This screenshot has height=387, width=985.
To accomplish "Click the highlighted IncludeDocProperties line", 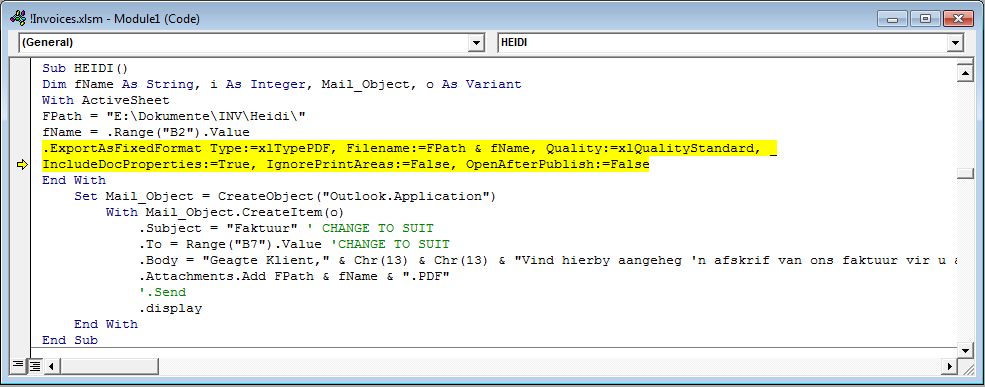I will [x=346, y=165].
